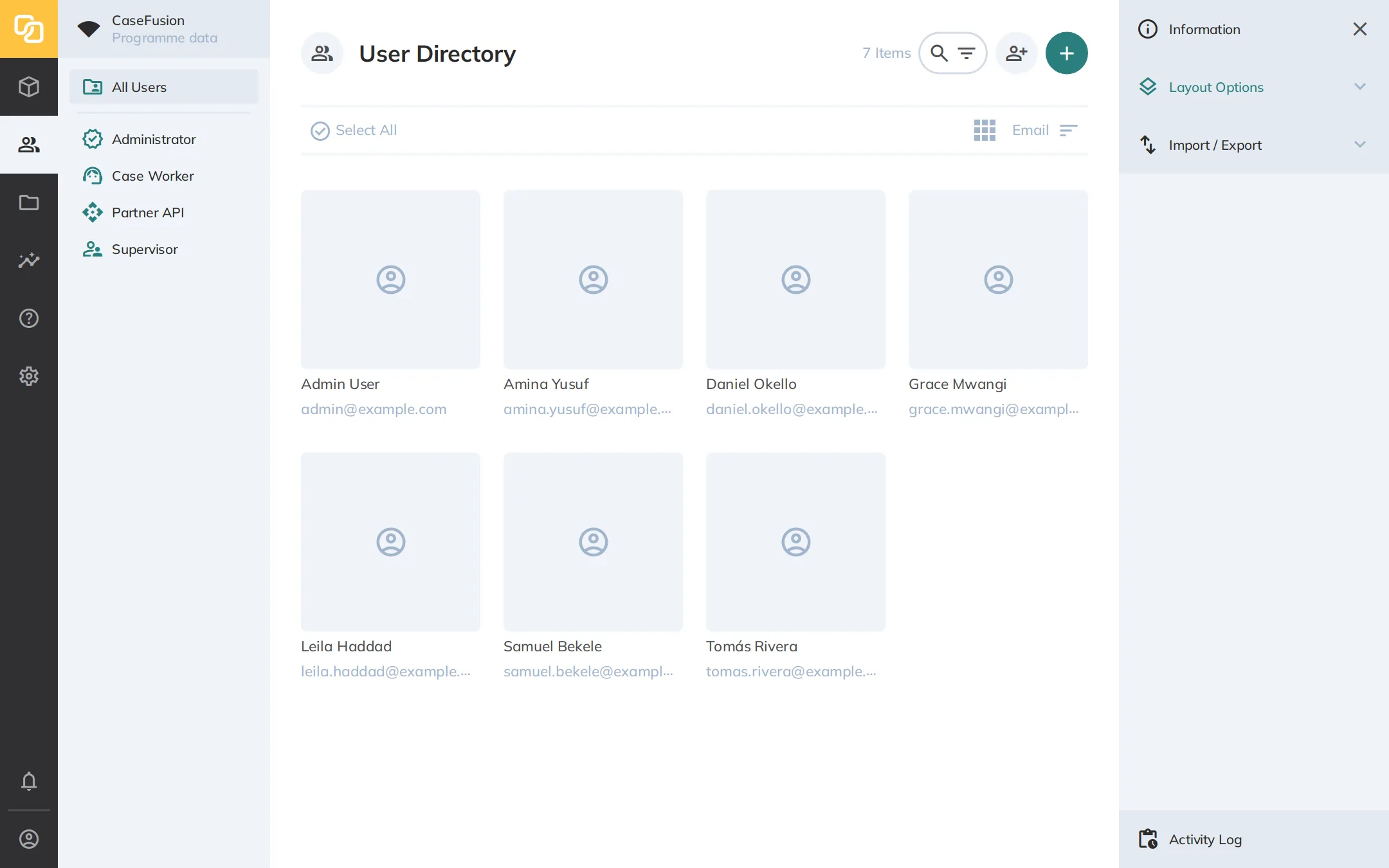Select the Administrator role filter
The height and width of the screenshot is (868, 1389).
click(x=164, y=139)
